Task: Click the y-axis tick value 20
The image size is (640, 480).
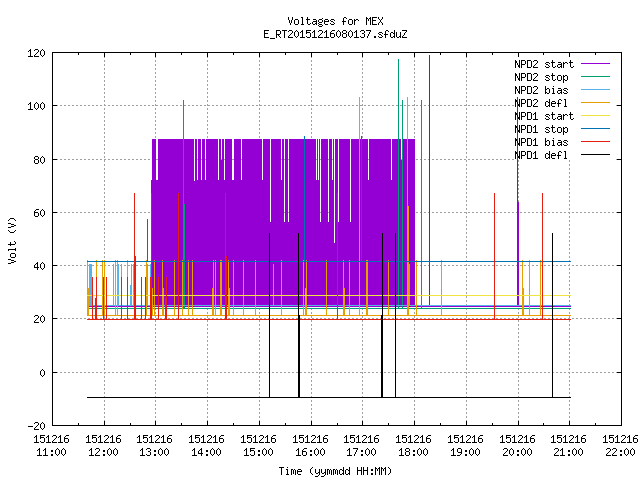Action: tap(39, 319)
